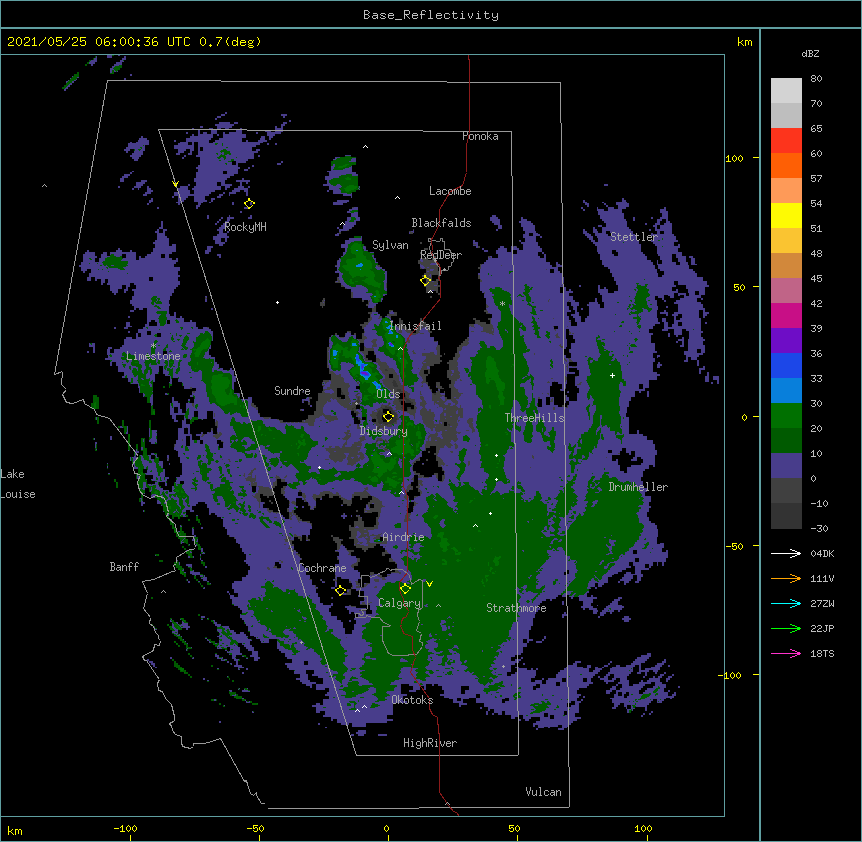862x842 pixels.
Task: Click the Blackfalds label
Action: 441,223
